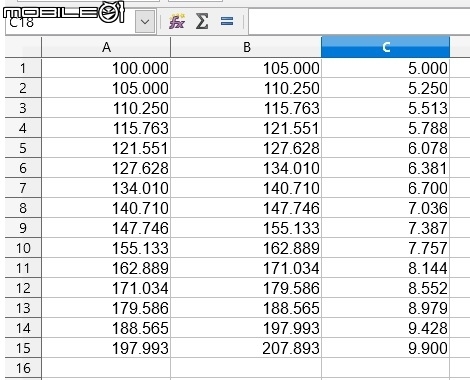
Task: Select row 10 header
Action: (23, 248)
